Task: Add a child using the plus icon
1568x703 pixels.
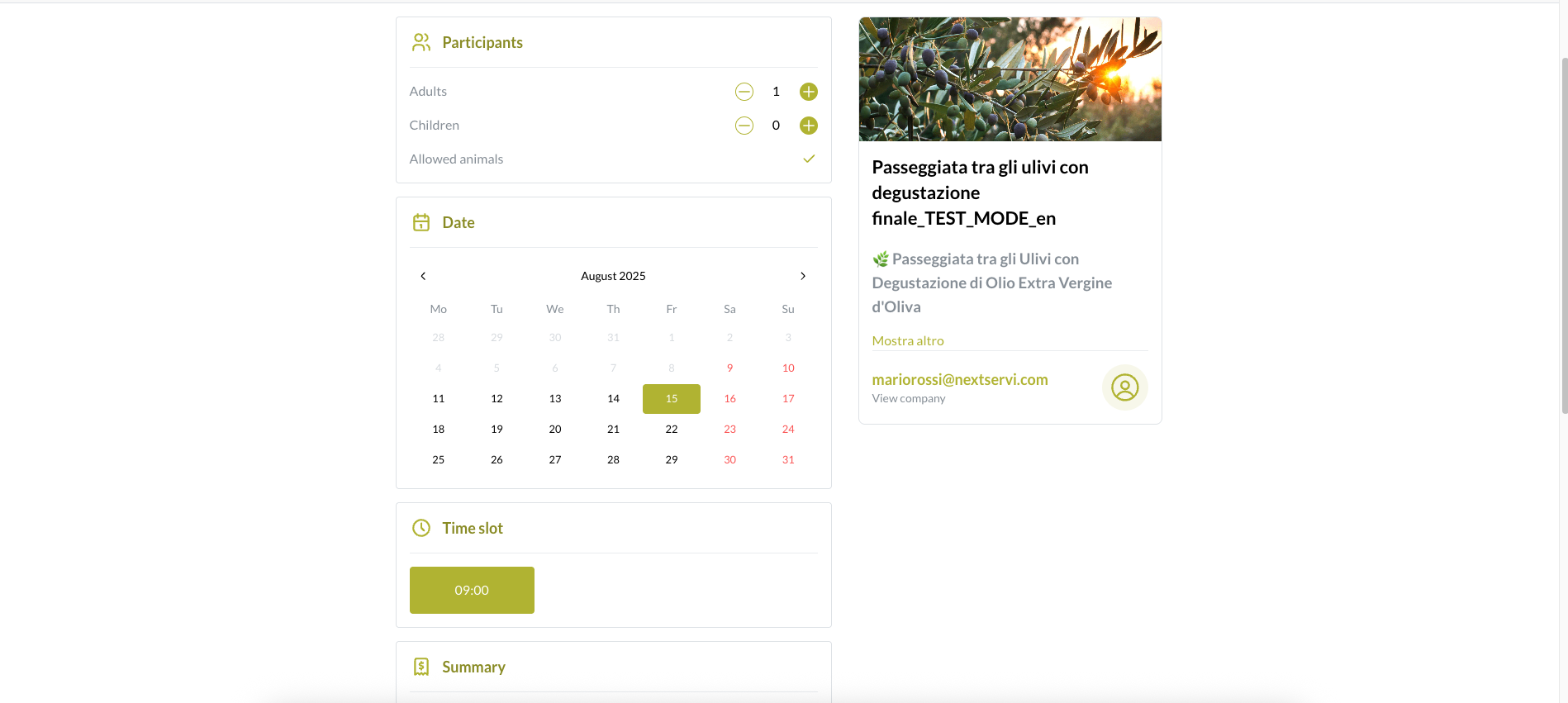Action: [x=808, y=126]
